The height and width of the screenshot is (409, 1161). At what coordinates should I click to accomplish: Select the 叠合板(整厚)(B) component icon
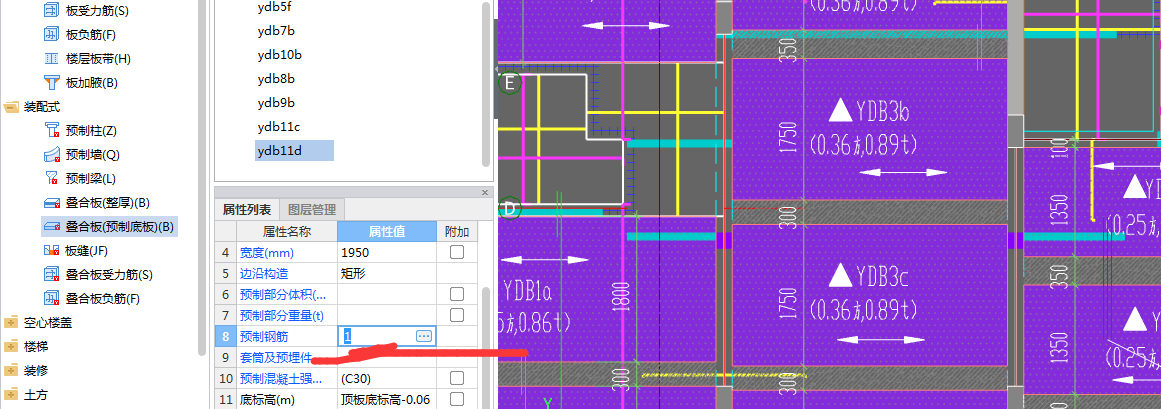51,202
